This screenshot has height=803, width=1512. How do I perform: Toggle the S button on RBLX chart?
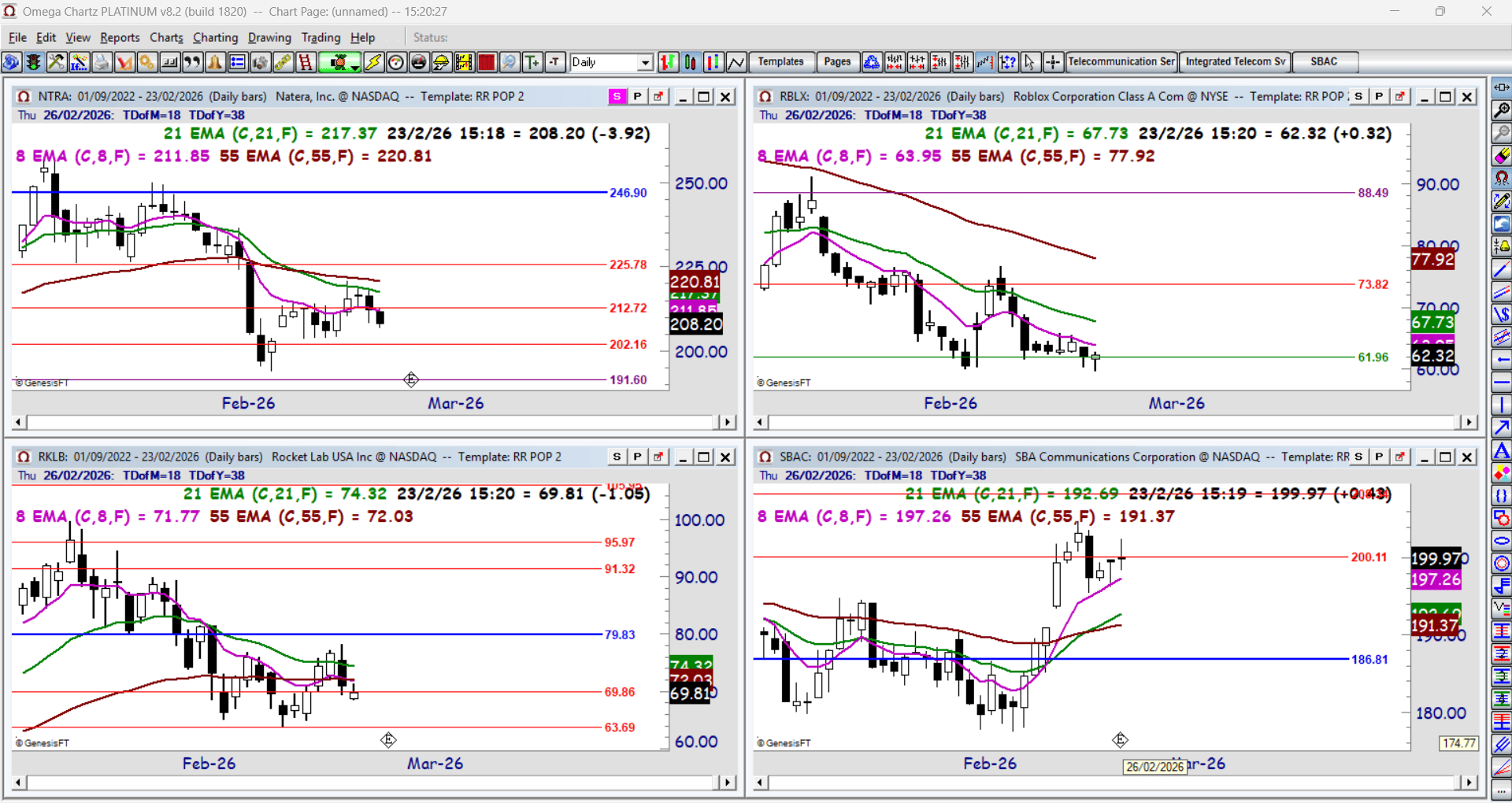(x=1358, y=96)
